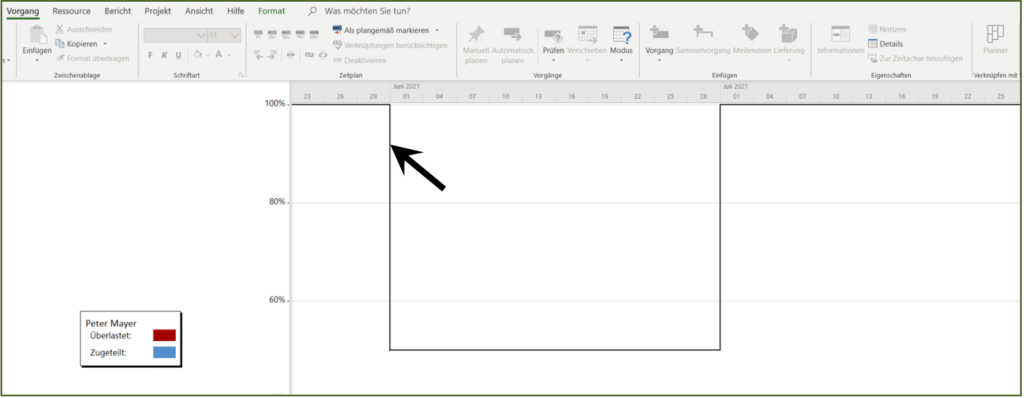Open the Ansicht ribbon tab
This screenshot has height=398, width=1024.
(x=199, y=11)
